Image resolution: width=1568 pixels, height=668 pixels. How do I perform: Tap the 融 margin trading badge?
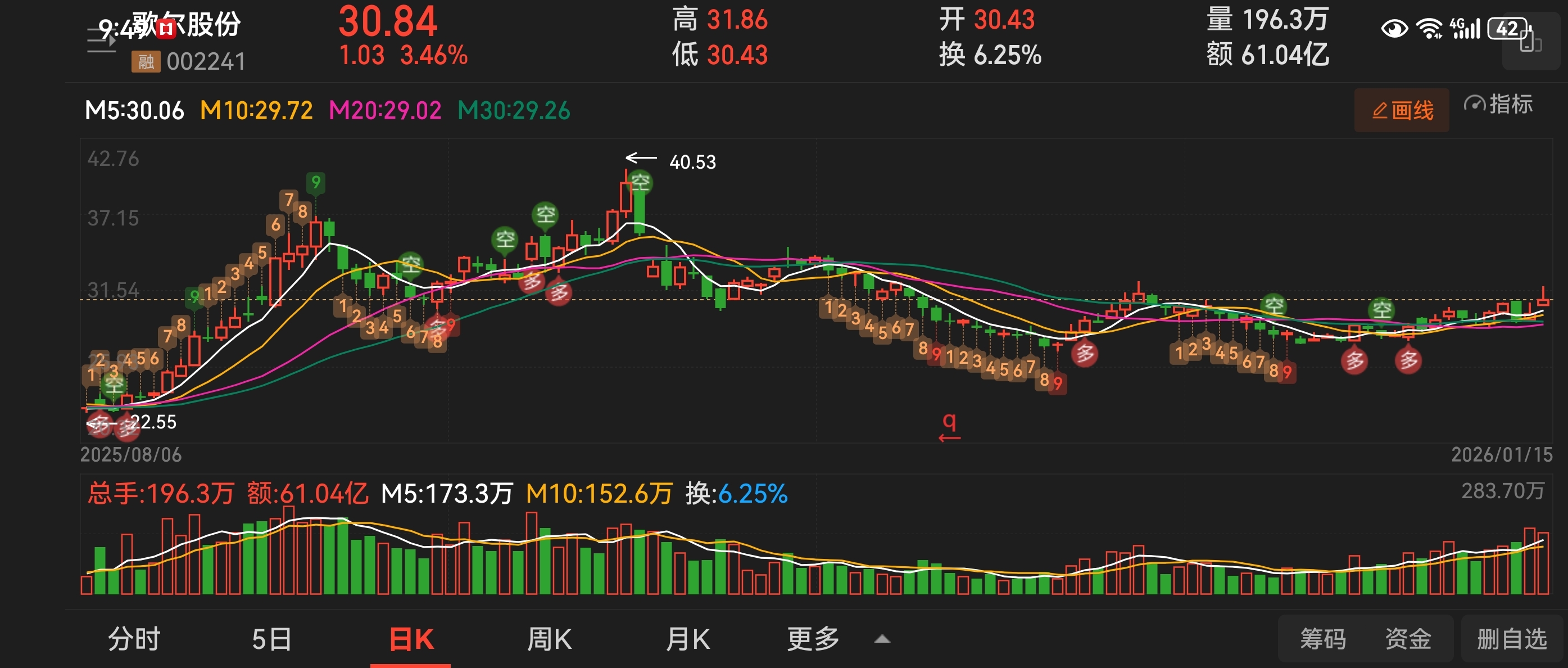(x=146, y=61)
